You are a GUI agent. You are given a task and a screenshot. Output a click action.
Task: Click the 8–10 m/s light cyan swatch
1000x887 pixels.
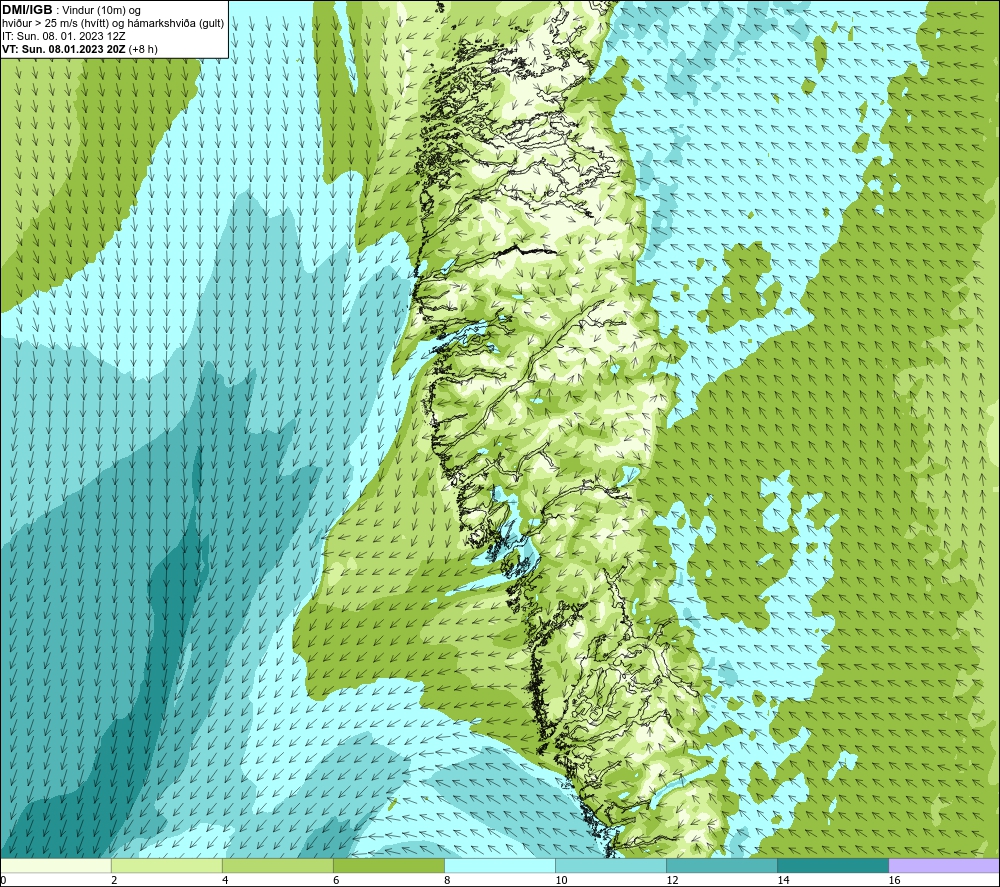pyautogui.click(x=499, y=866)
